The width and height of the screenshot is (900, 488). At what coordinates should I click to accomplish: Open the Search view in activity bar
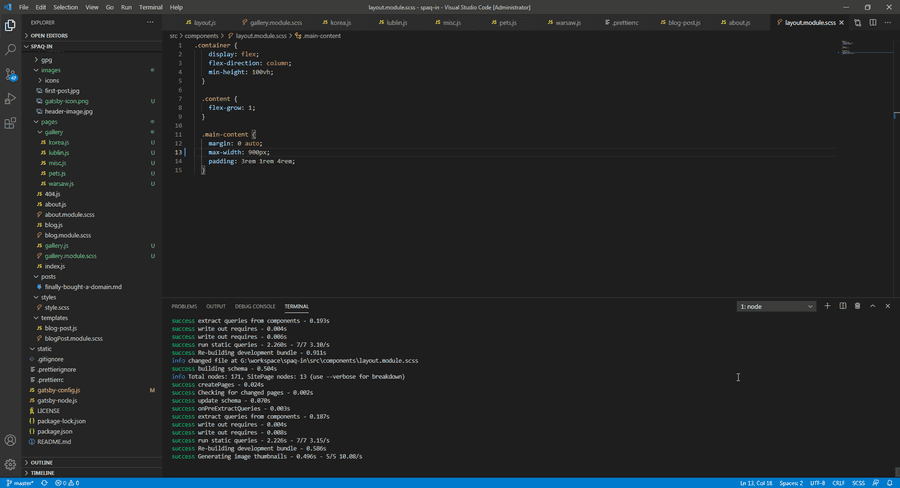point(10,49)
